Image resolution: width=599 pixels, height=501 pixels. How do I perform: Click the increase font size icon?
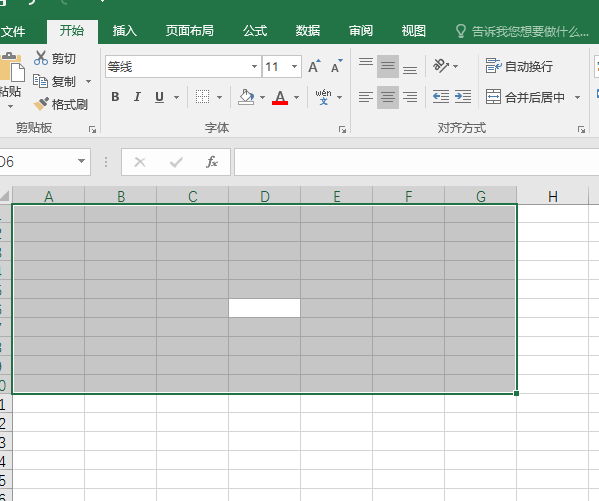point(314,66)
